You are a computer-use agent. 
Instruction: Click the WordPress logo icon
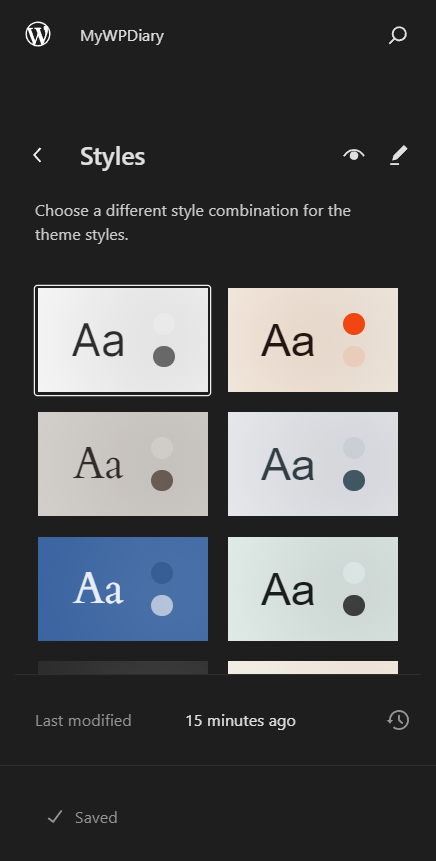(38, 35)
